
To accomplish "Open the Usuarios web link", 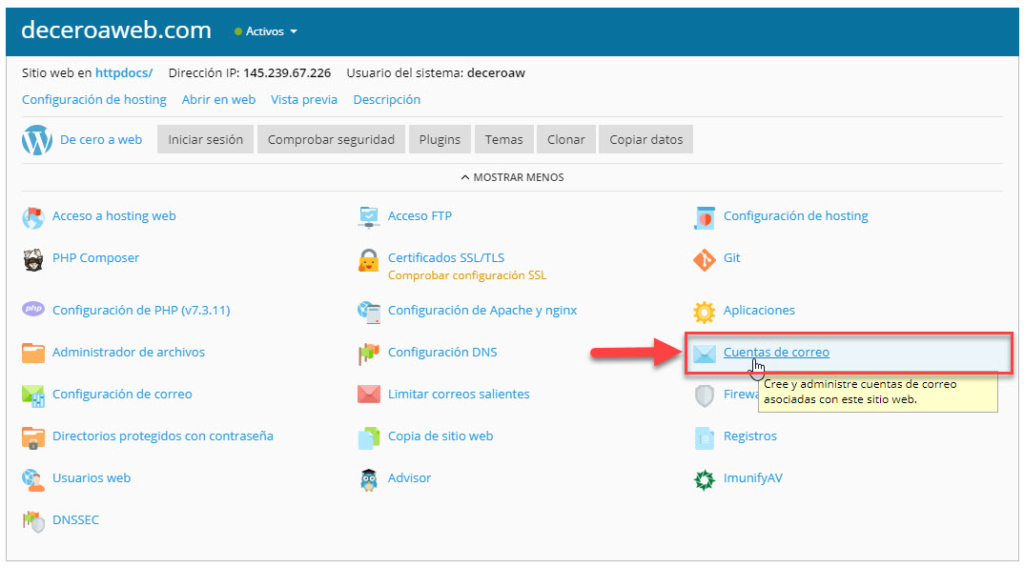I will (x=91, y=477).
